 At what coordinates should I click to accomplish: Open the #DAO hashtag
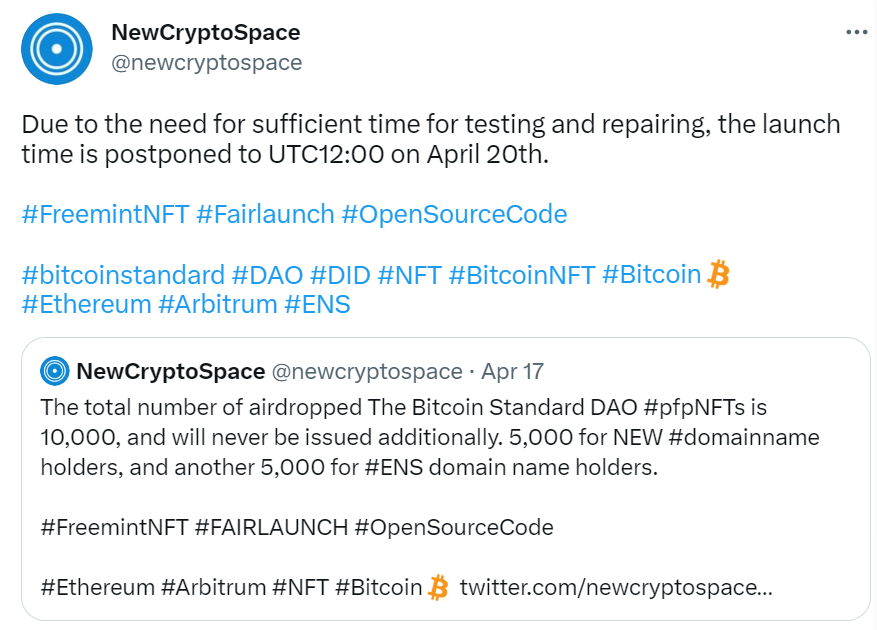tap(267, 275)
